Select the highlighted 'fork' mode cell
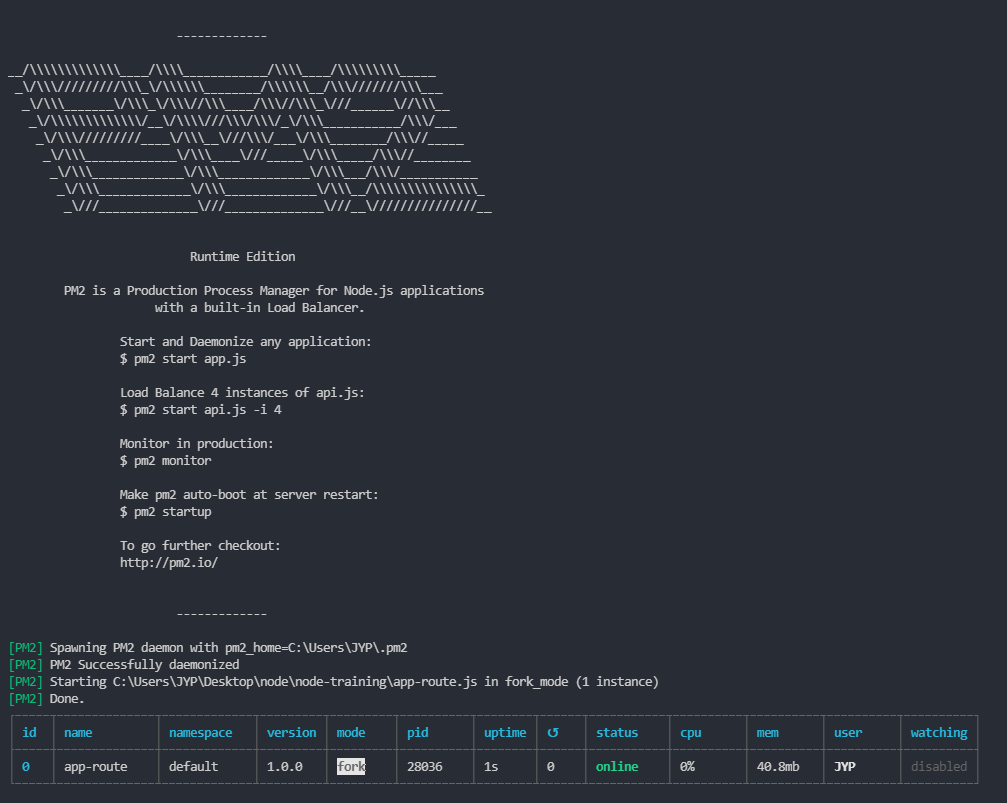 tap(351, 766)
